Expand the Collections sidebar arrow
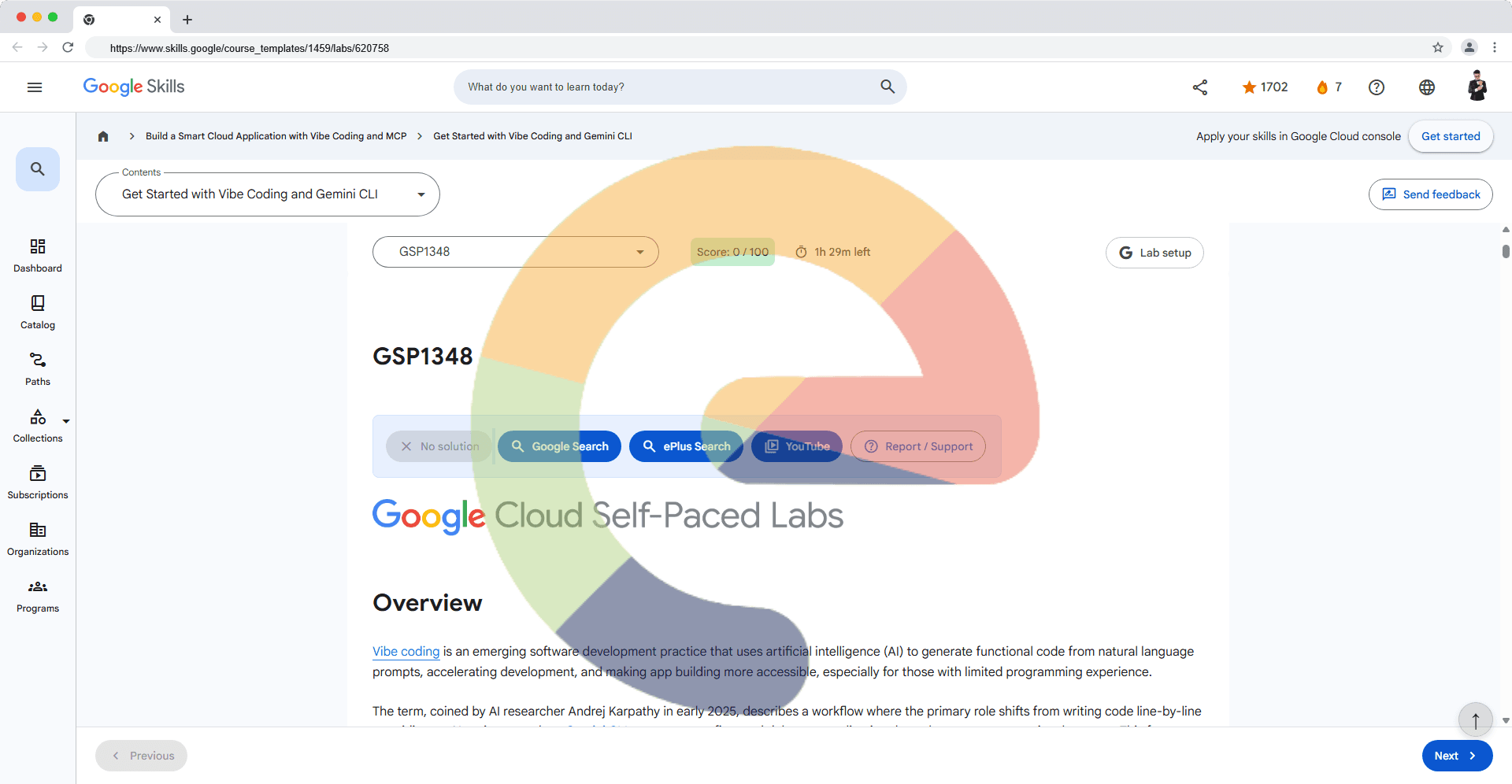The height and width of the screenshot is (784, 1512). (x=66, y=421)
